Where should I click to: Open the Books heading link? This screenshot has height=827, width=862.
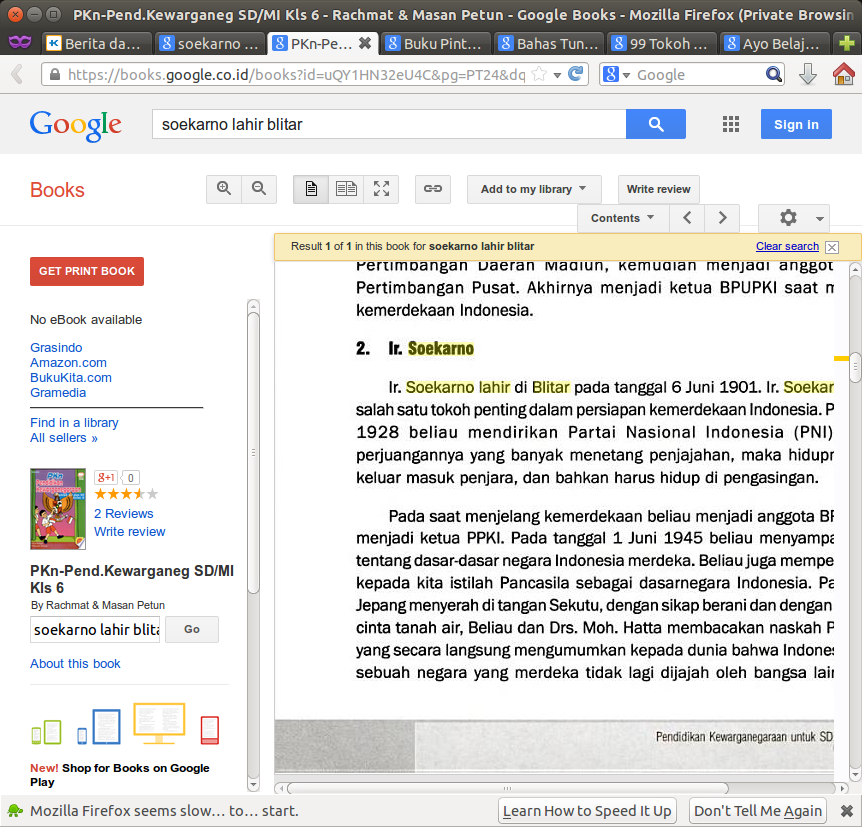point(57,190)
